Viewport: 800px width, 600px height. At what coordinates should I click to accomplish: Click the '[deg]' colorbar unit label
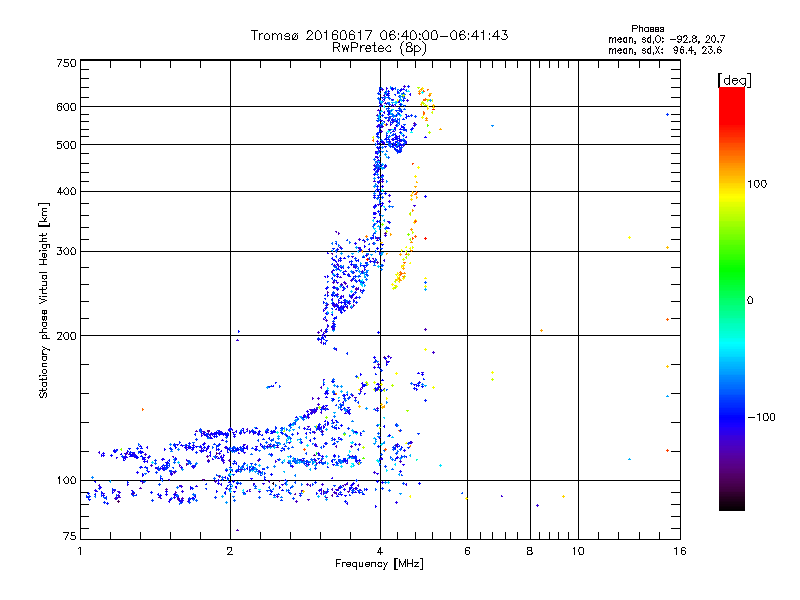[734, 80]
